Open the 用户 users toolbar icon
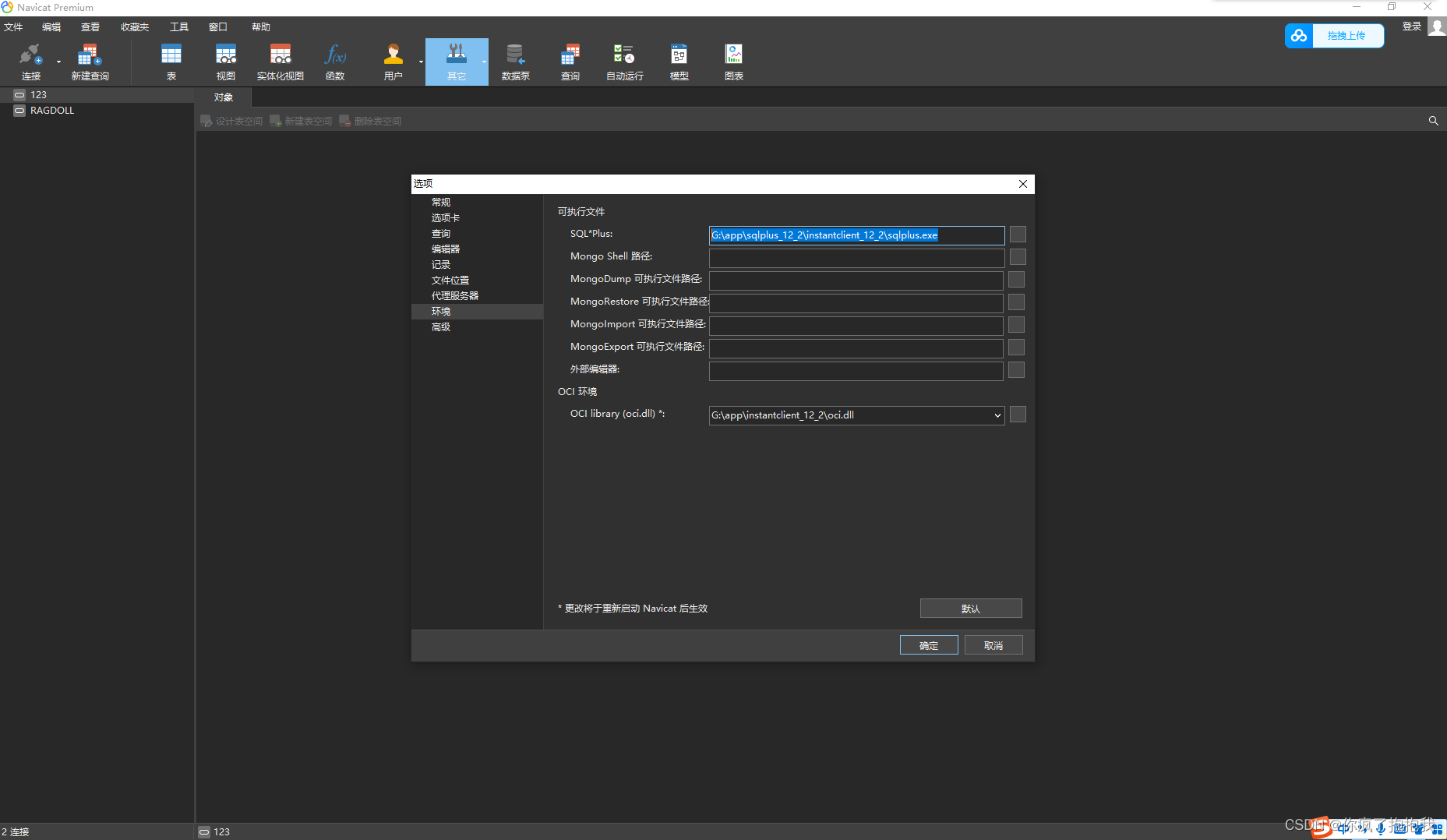The width and height of the screenshot is (1447, 840). pyautogui.click(x=393, y=62)
